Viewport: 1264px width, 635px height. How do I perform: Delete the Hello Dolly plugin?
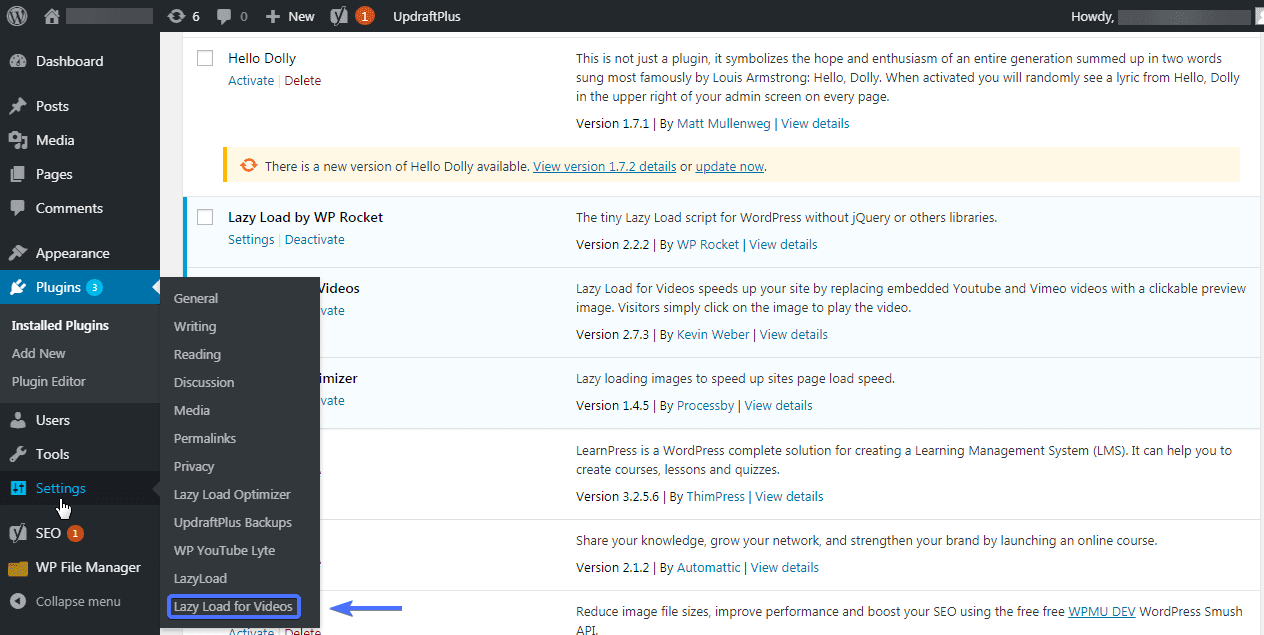(303, 80)
